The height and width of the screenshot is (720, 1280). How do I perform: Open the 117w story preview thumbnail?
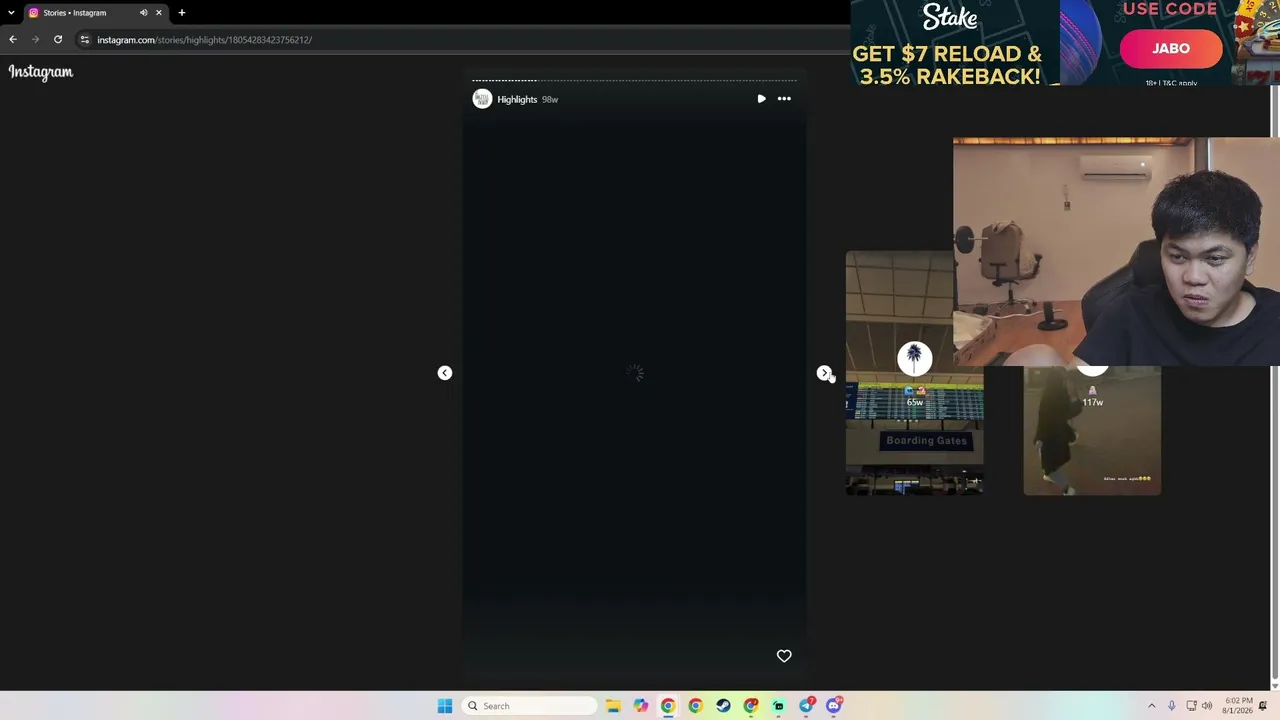point(1092,430)
